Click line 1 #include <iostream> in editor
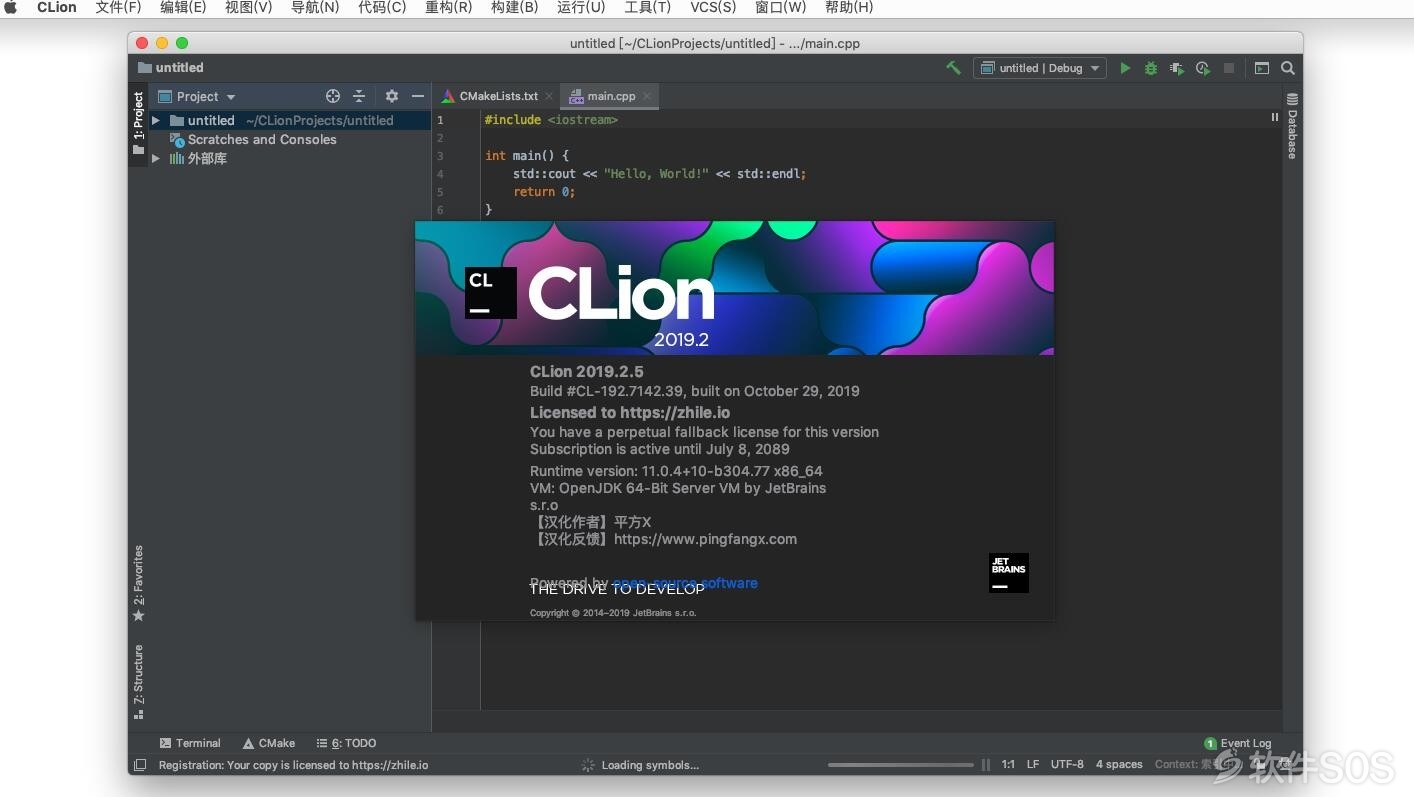This screenshot has height=797, width=1414. pyautogui.click(x=551, y=120)
